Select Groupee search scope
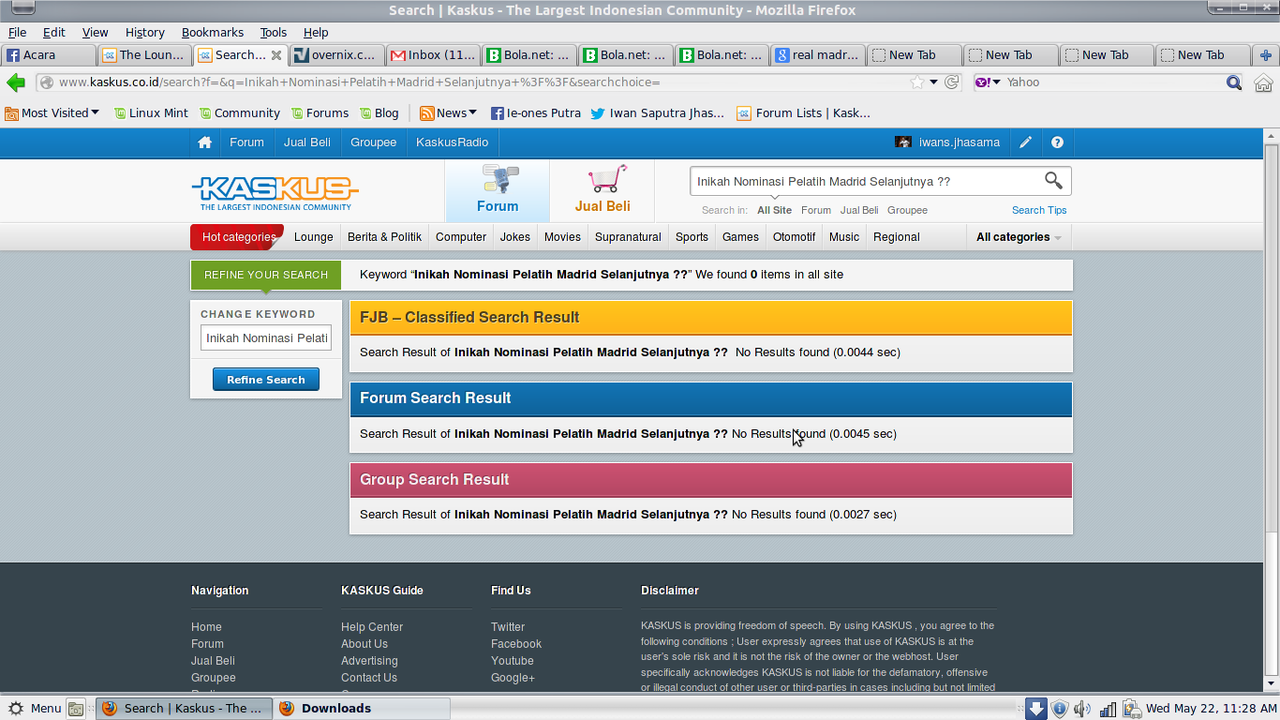 pos(907,210)
